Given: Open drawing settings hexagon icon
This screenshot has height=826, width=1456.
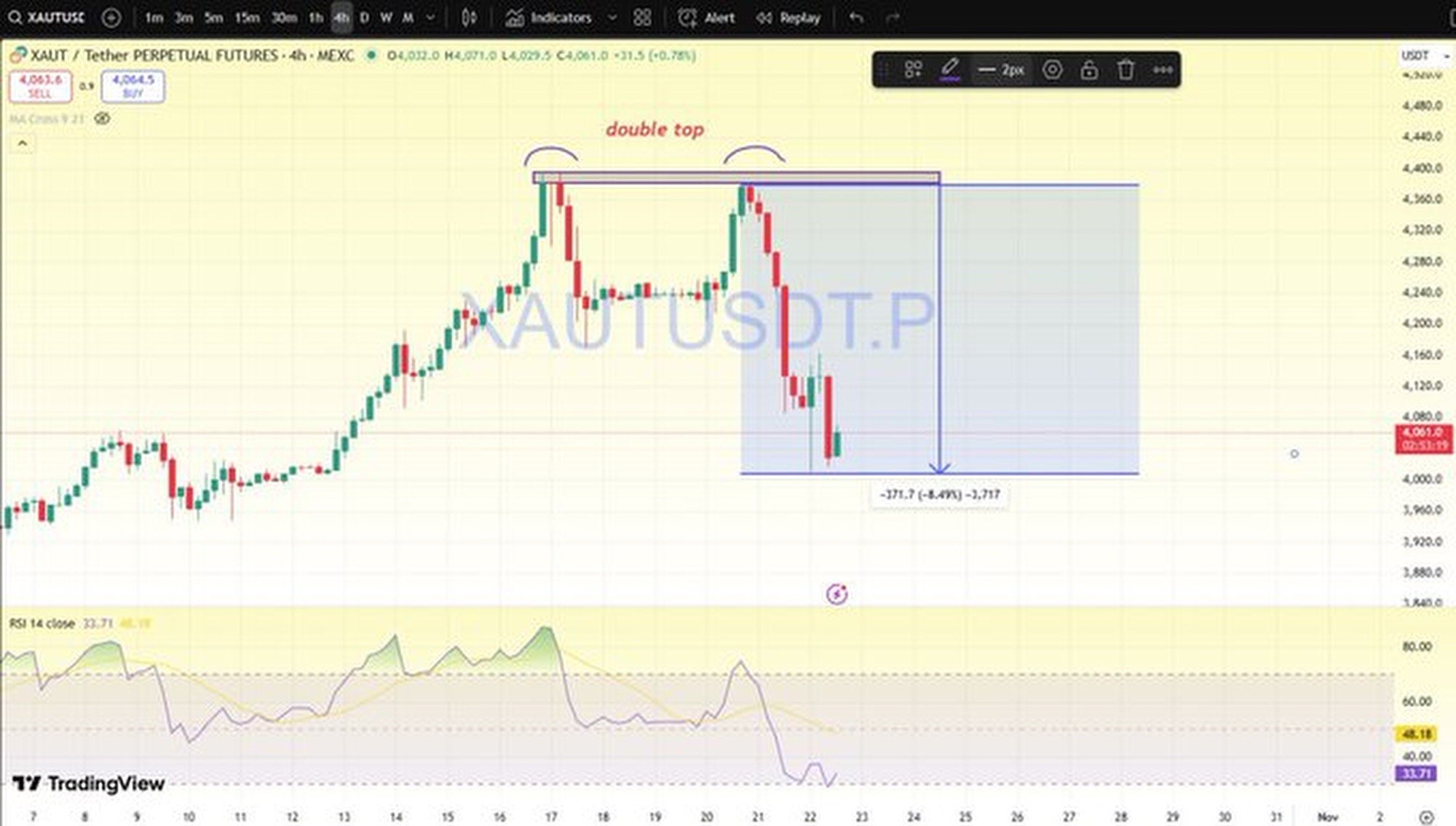Looking at the screenshot, I should (x=1052, y=70).
